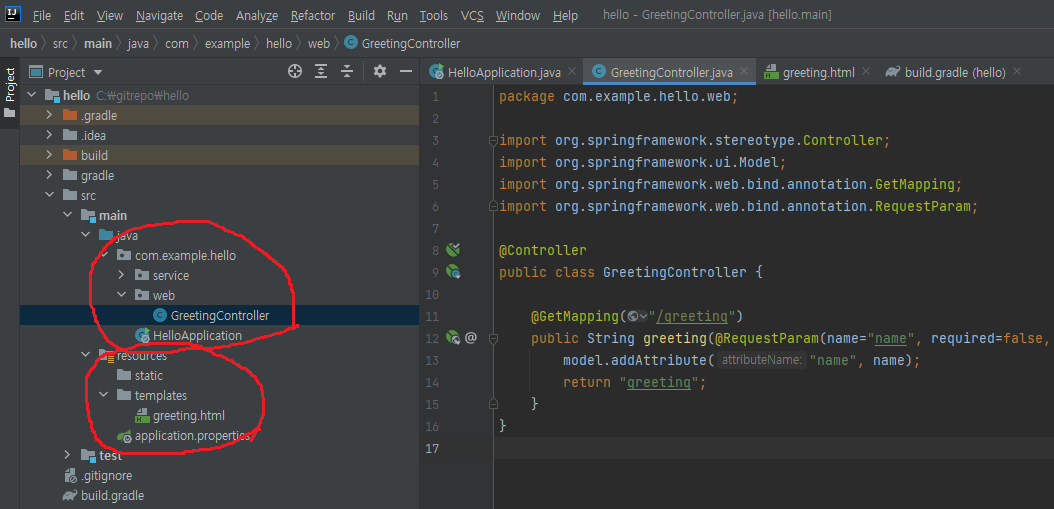This screenshot has height=509, width=1054.
Task: Open the VCS menu
Action: [472, 15]
